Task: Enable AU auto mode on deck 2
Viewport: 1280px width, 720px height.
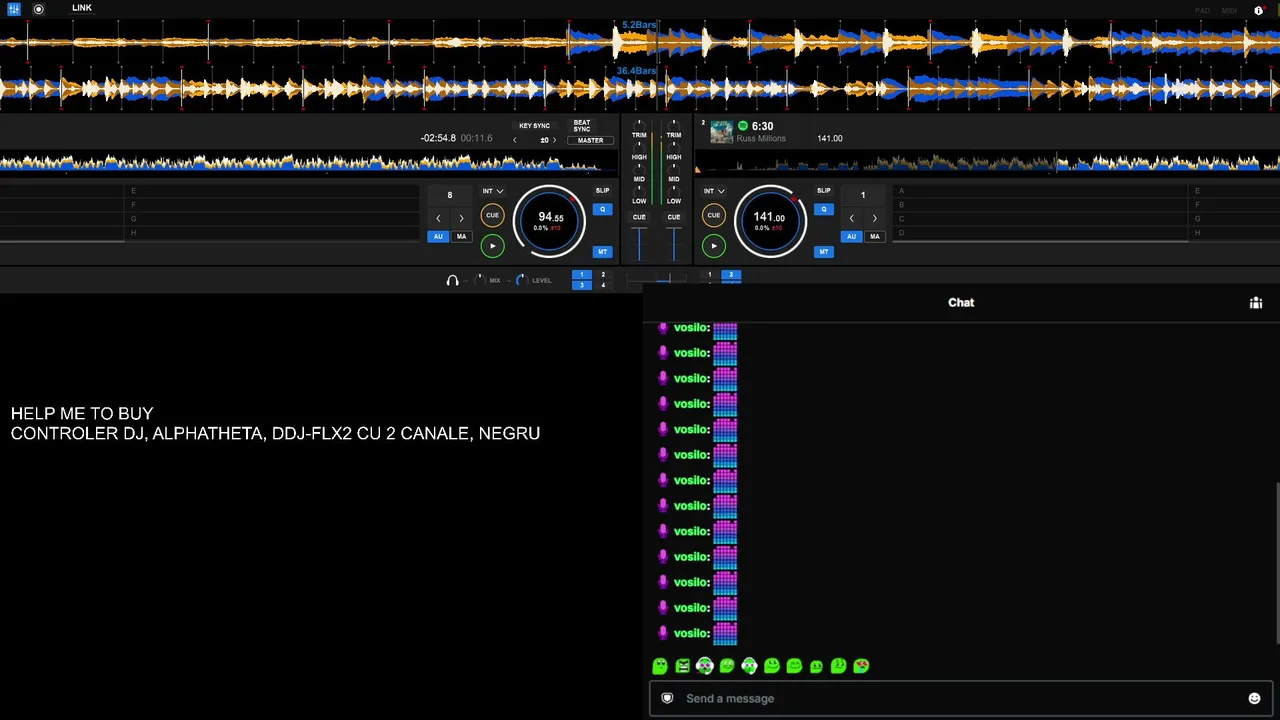Action: pyautogui.click(x=851, y=237)
